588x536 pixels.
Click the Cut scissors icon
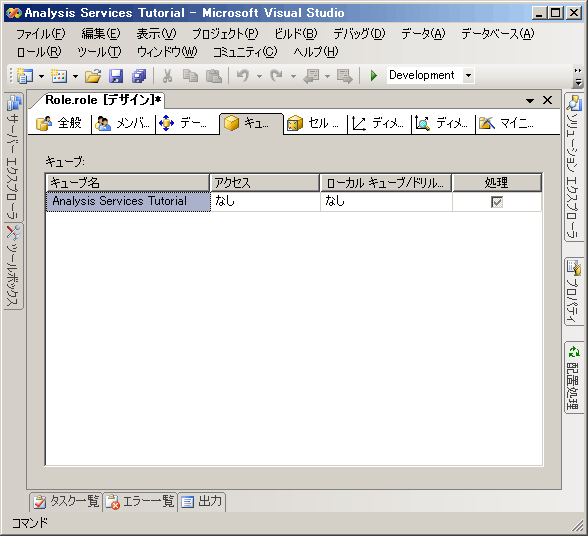tap(167, 76)
